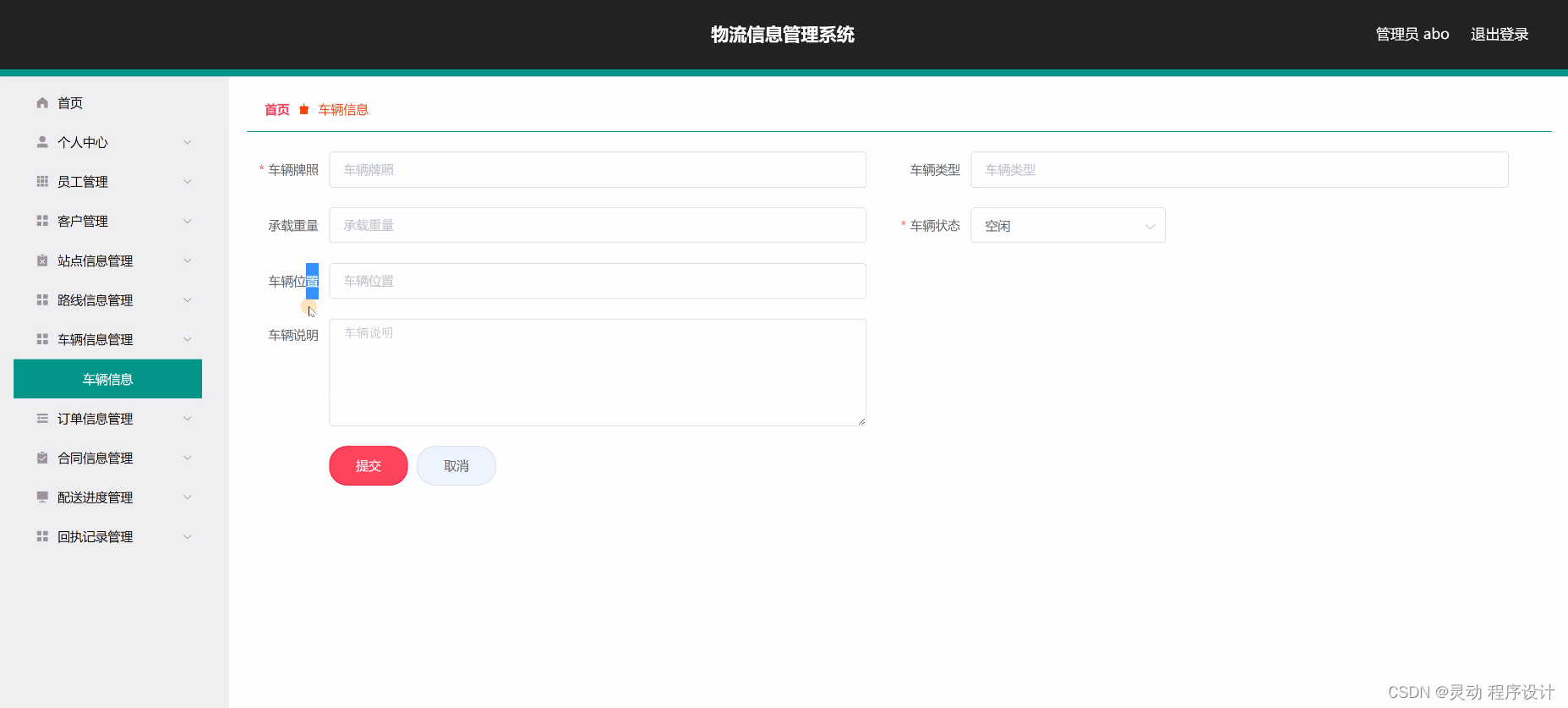Expand the 订单信息管理 chevron

(188, 418)
